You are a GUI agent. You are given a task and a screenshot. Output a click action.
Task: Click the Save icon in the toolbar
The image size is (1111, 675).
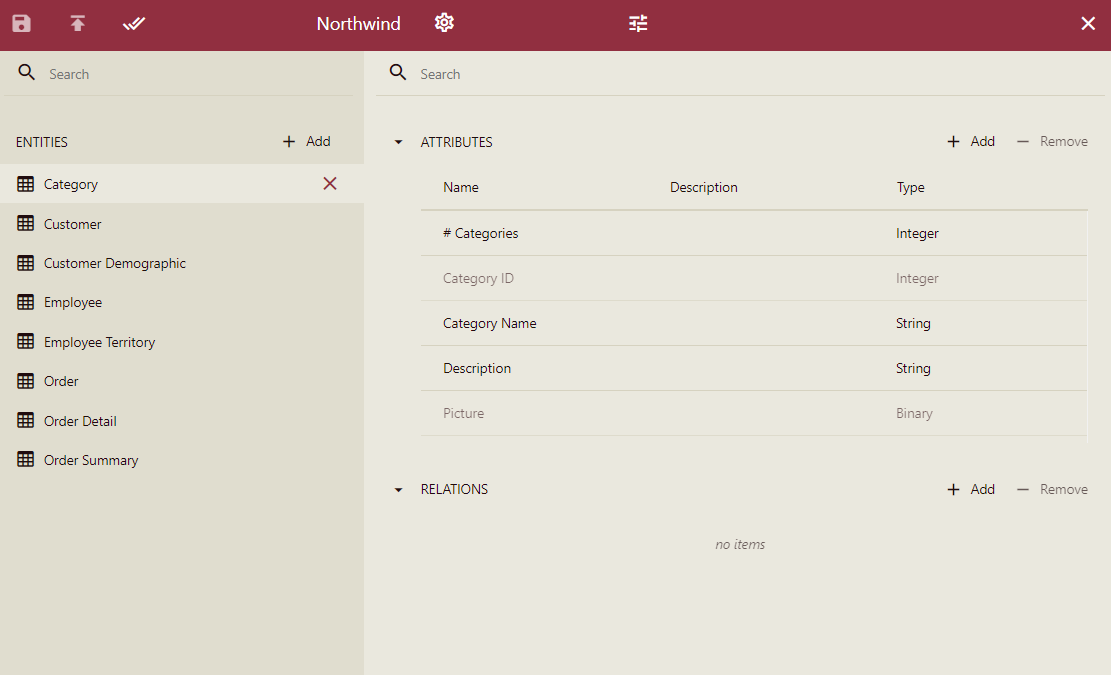[x=21, y=23]
